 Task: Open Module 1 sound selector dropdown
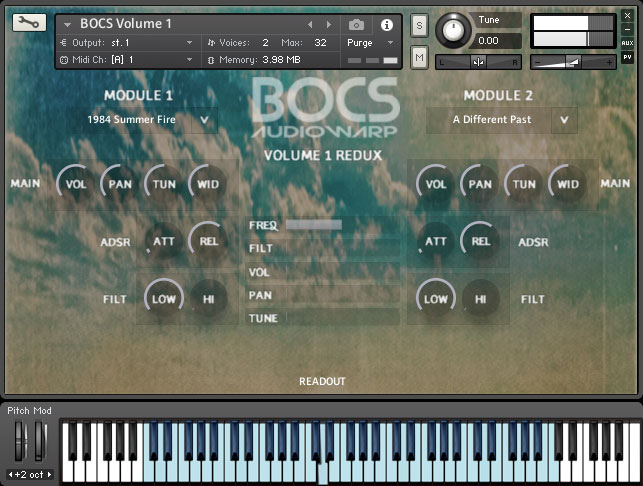pos(204,120)
